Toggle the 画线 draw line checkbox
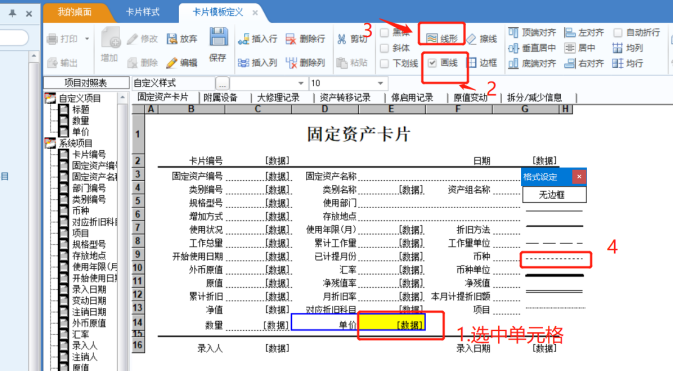 (432, 63)
